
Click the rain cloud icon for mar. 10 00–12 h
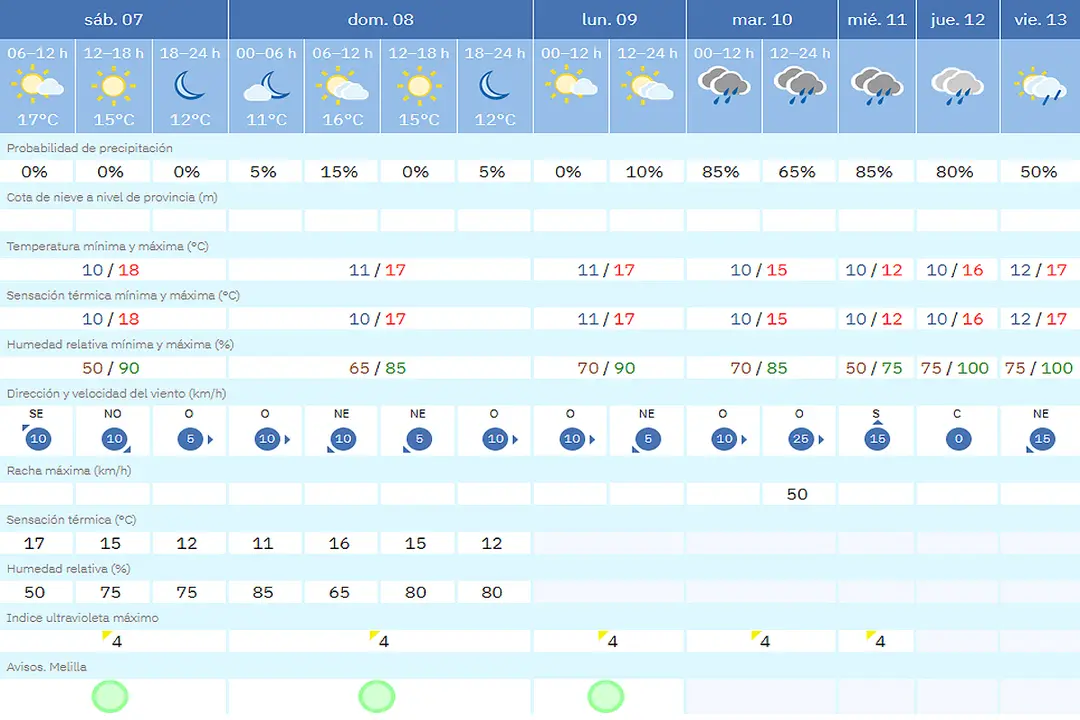pos(723,86)
